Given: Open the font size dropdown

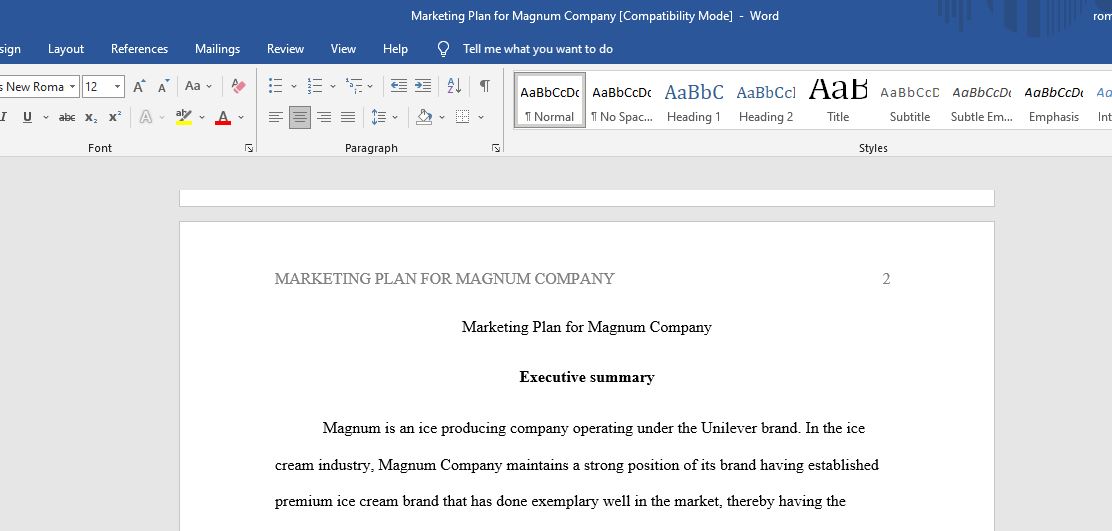Looking at the screenshot, I should [x=117, y=86].
